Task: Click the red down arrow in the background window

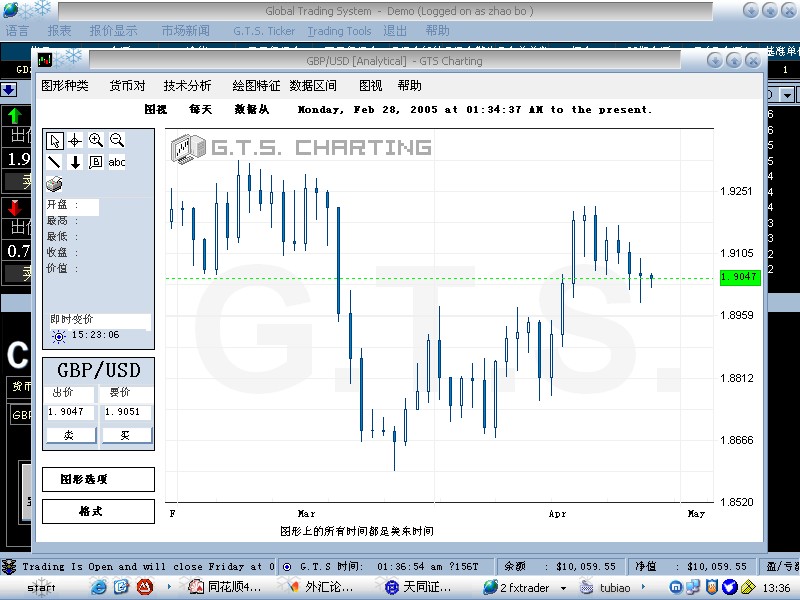Action: [15, 208]
